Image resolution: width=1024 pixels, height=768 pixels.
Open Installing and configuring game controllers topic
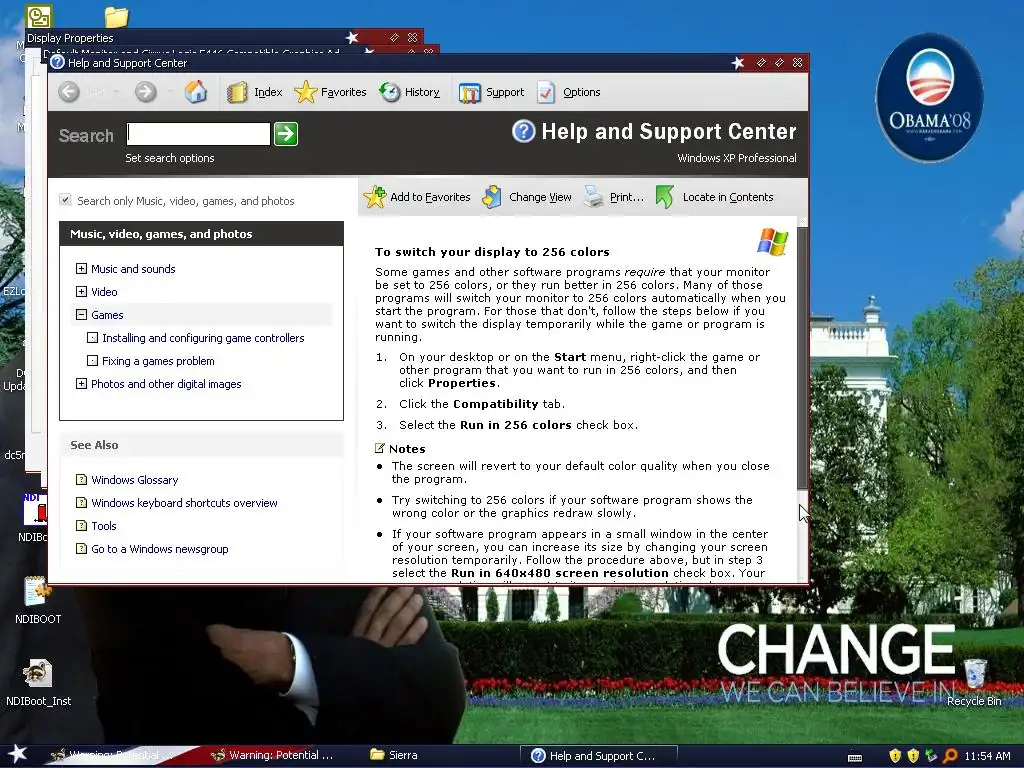203,338
